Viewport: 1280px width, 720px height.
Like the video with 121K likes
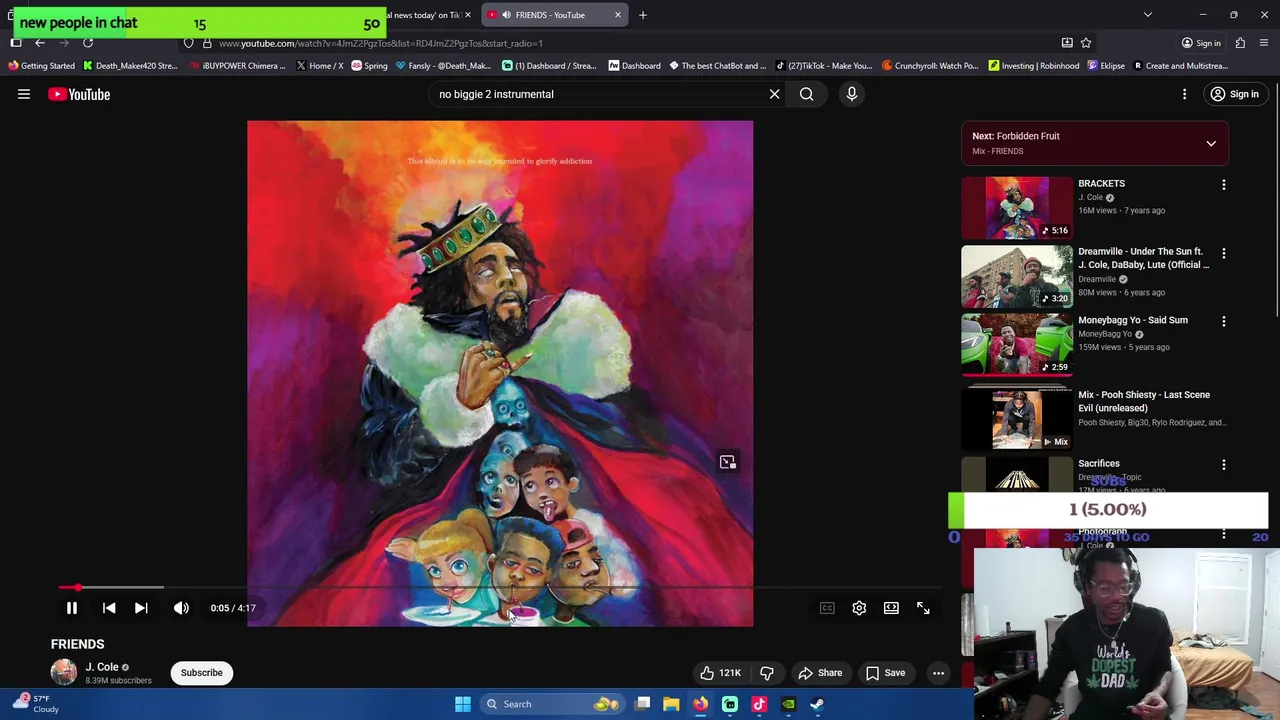pos(720,673)
